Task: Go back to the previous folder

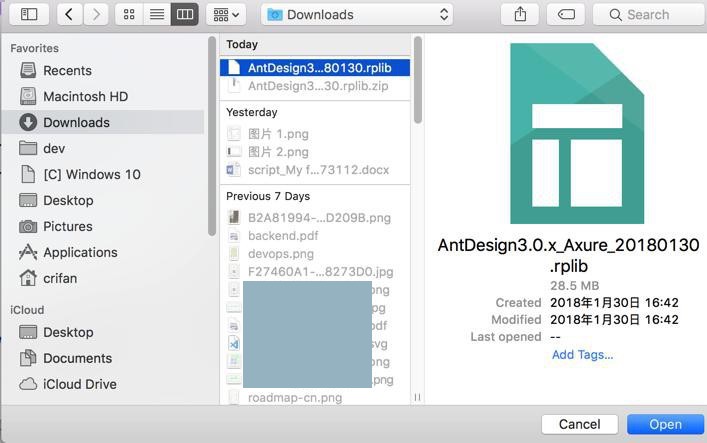Action: [x=69, y=14]
